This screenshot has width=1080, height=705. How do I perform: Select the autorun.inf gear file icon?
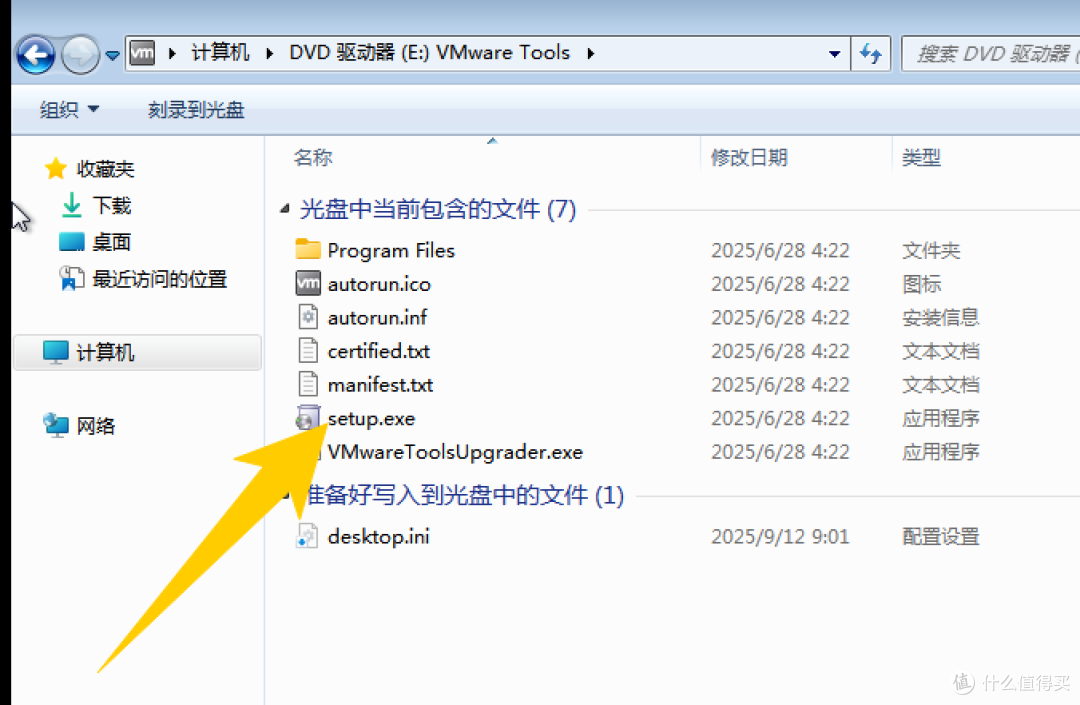308,317
